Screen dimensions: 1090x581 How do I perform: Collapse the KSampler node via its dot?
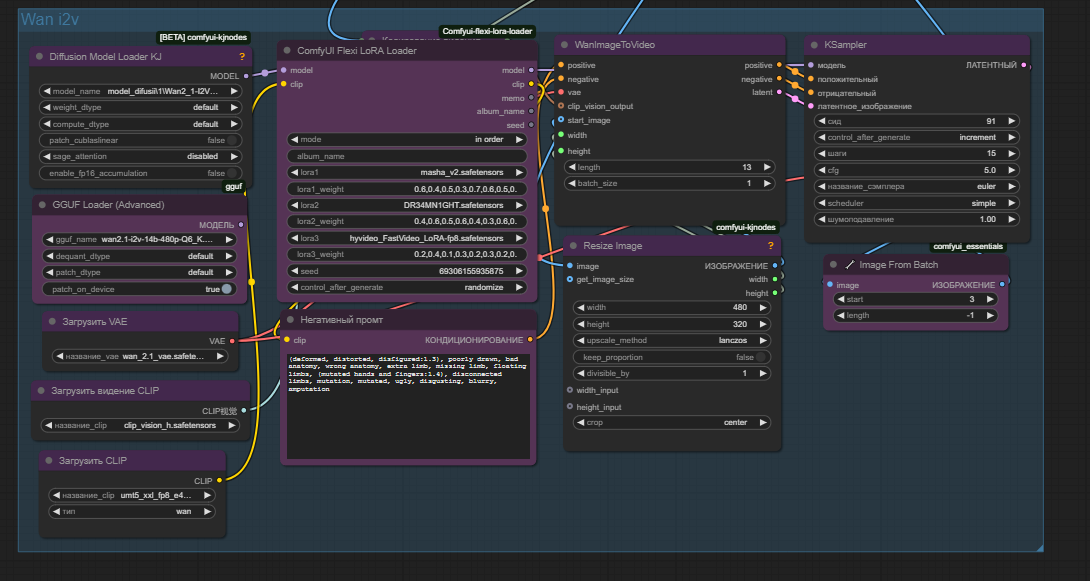click(815, 44)
